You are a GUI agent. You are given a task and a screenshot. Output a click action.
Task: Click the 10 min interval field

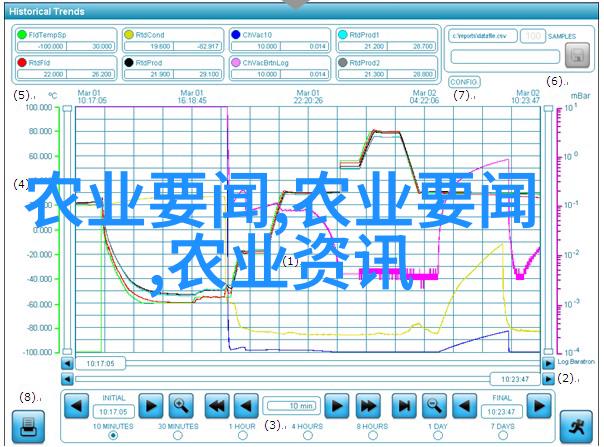pos(292,406)
